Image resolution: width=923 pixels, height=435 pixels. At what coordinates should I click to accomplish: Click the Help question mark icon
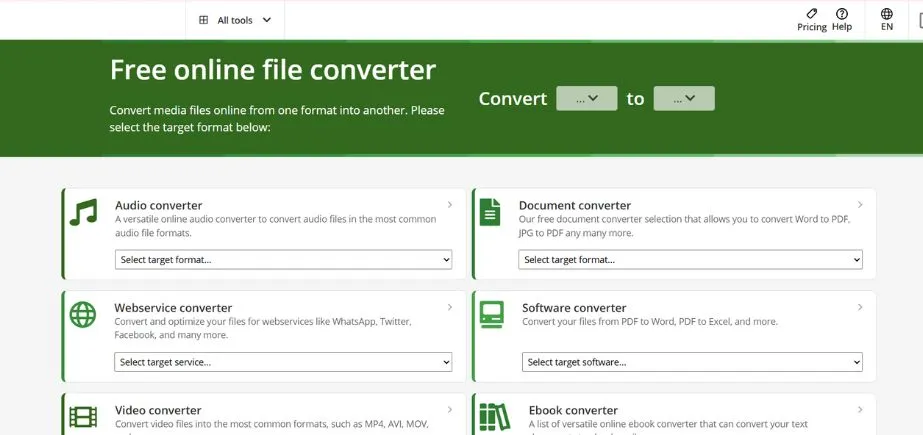click(x=842, y=14)
